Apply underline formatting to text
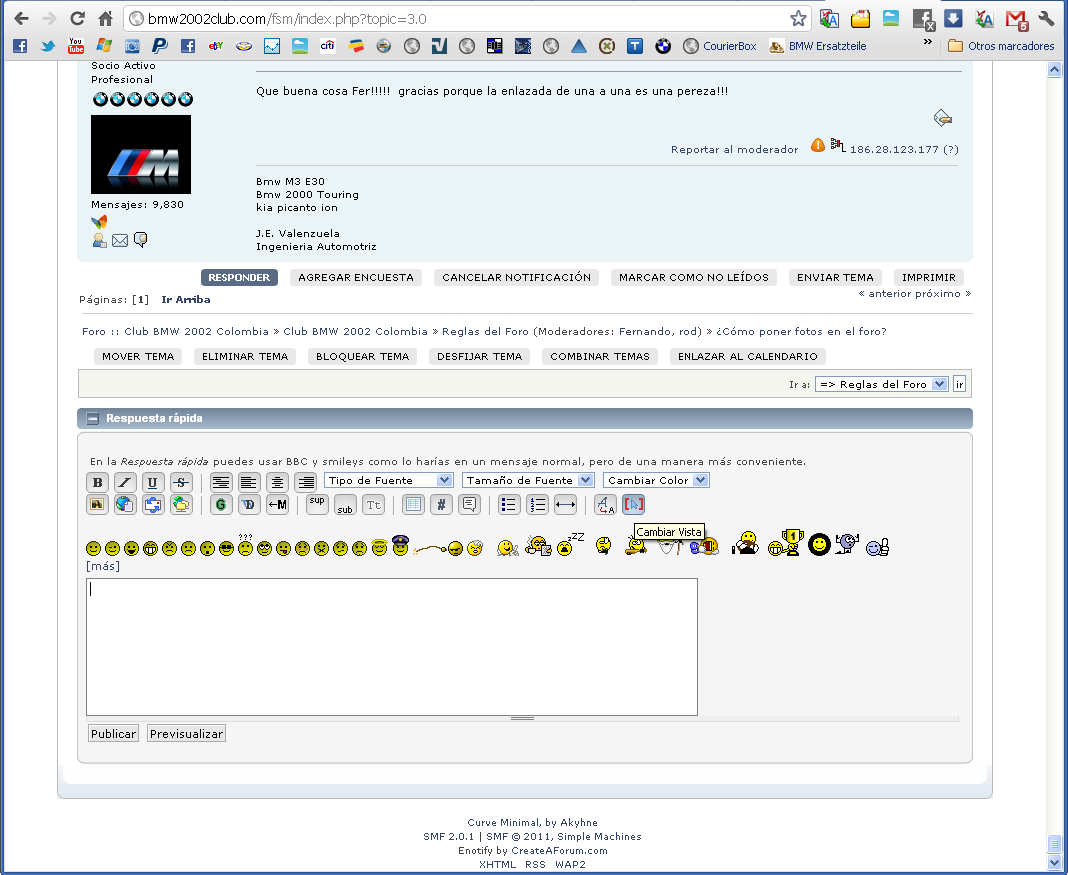The image size is (1068, 875). pyautogui.click(x=153, y=482)
